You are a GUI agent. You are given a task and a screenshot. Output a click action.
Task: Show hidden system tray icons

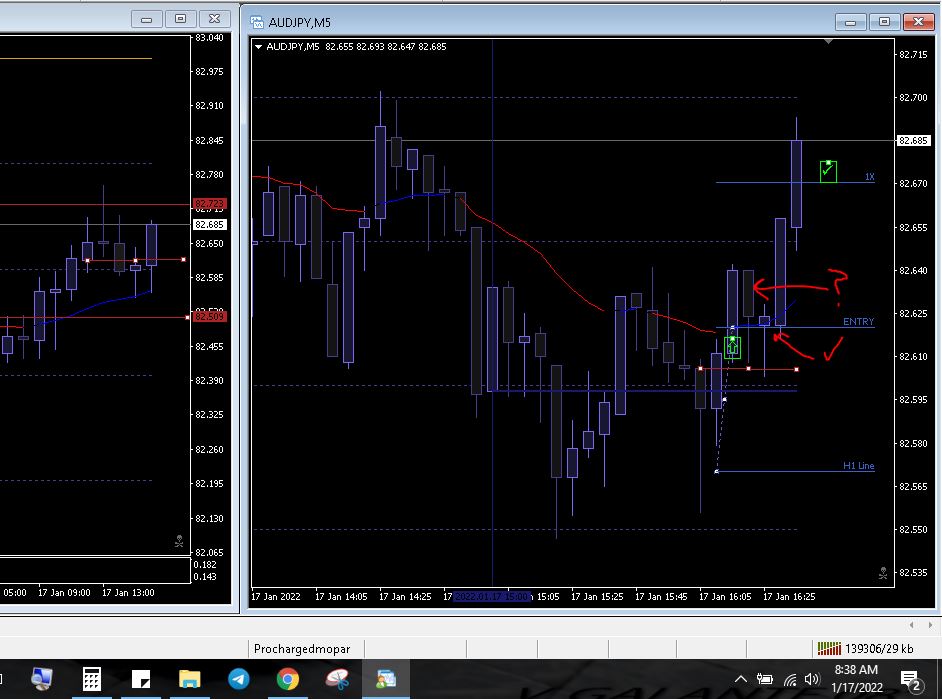click(741, 679)
